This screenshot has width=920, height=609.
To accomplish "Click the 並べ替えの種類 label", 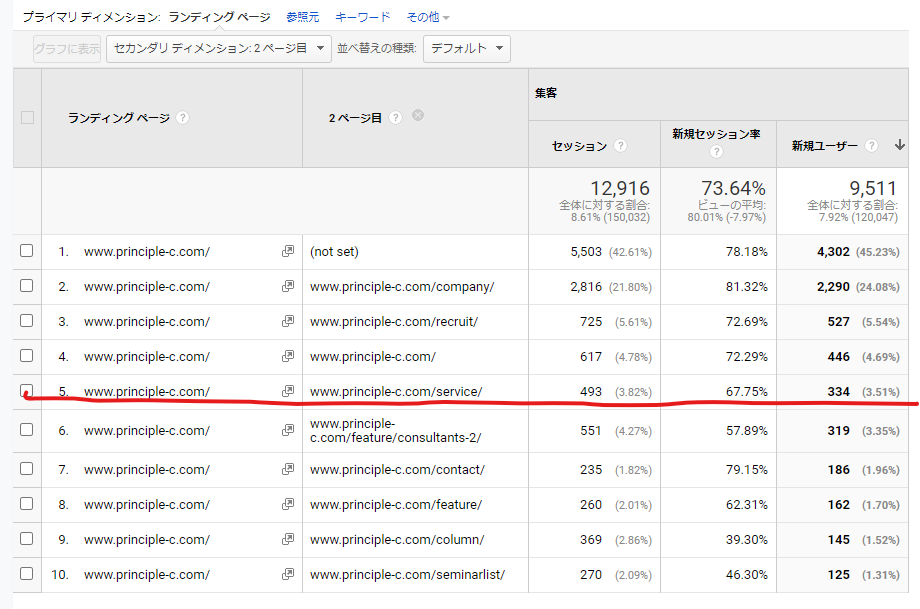I will point(376,48).
